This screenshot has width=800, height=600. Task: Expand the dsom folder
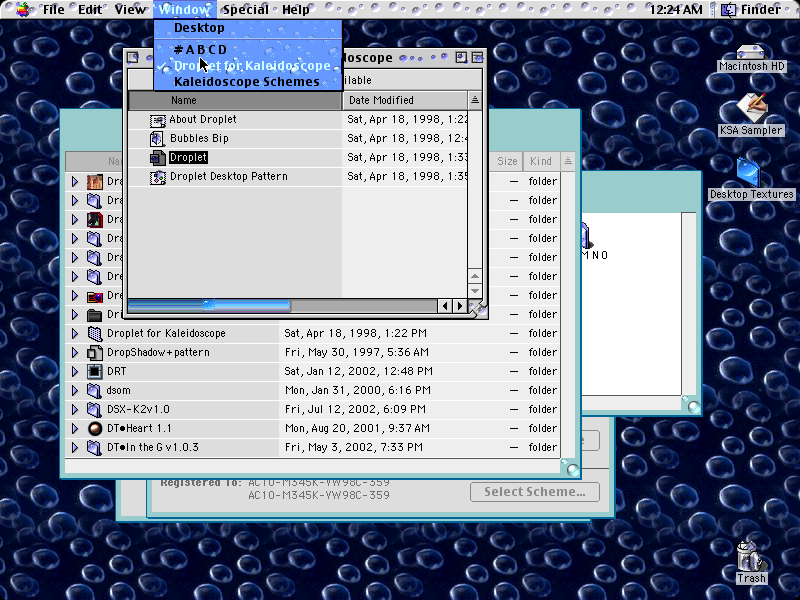tap(74, 391)
